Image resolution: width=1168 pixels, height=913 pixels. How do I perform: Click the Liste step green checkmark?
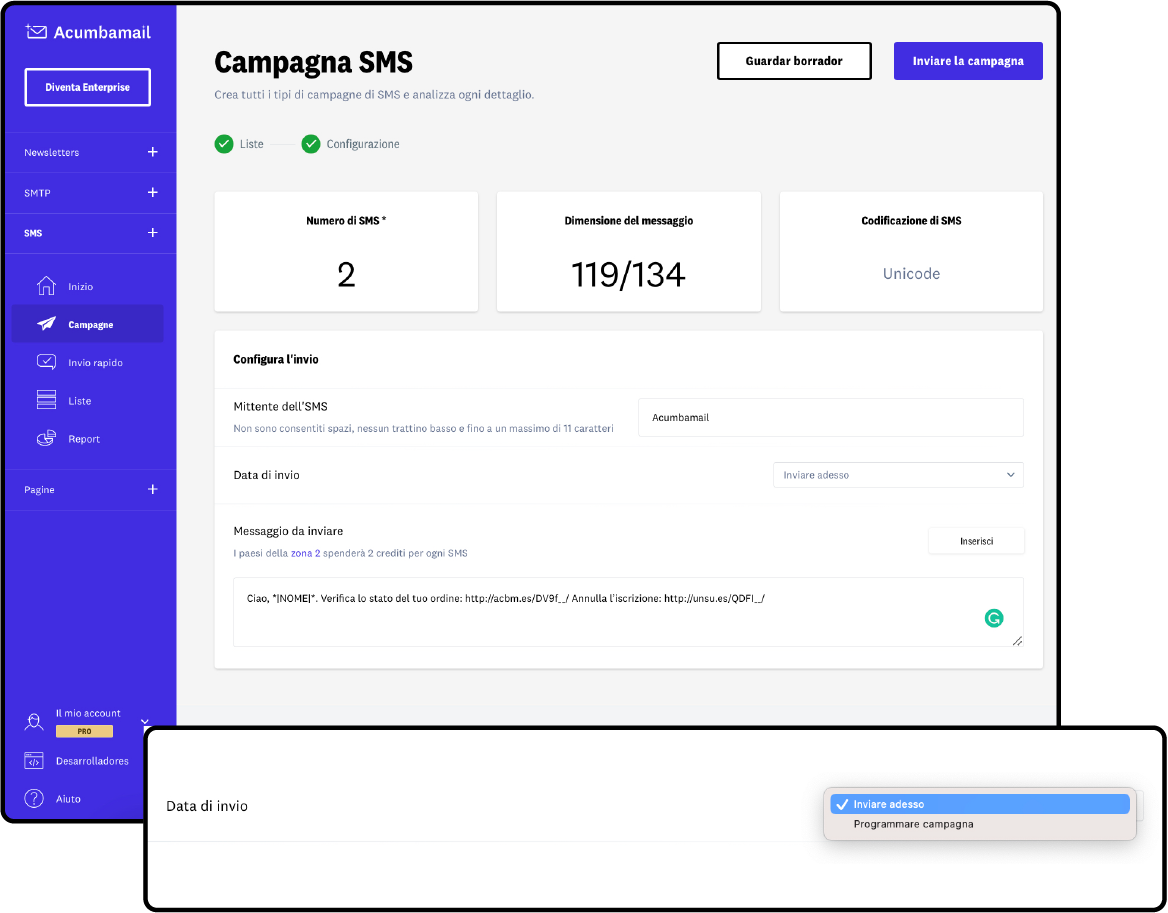(224, 144)
